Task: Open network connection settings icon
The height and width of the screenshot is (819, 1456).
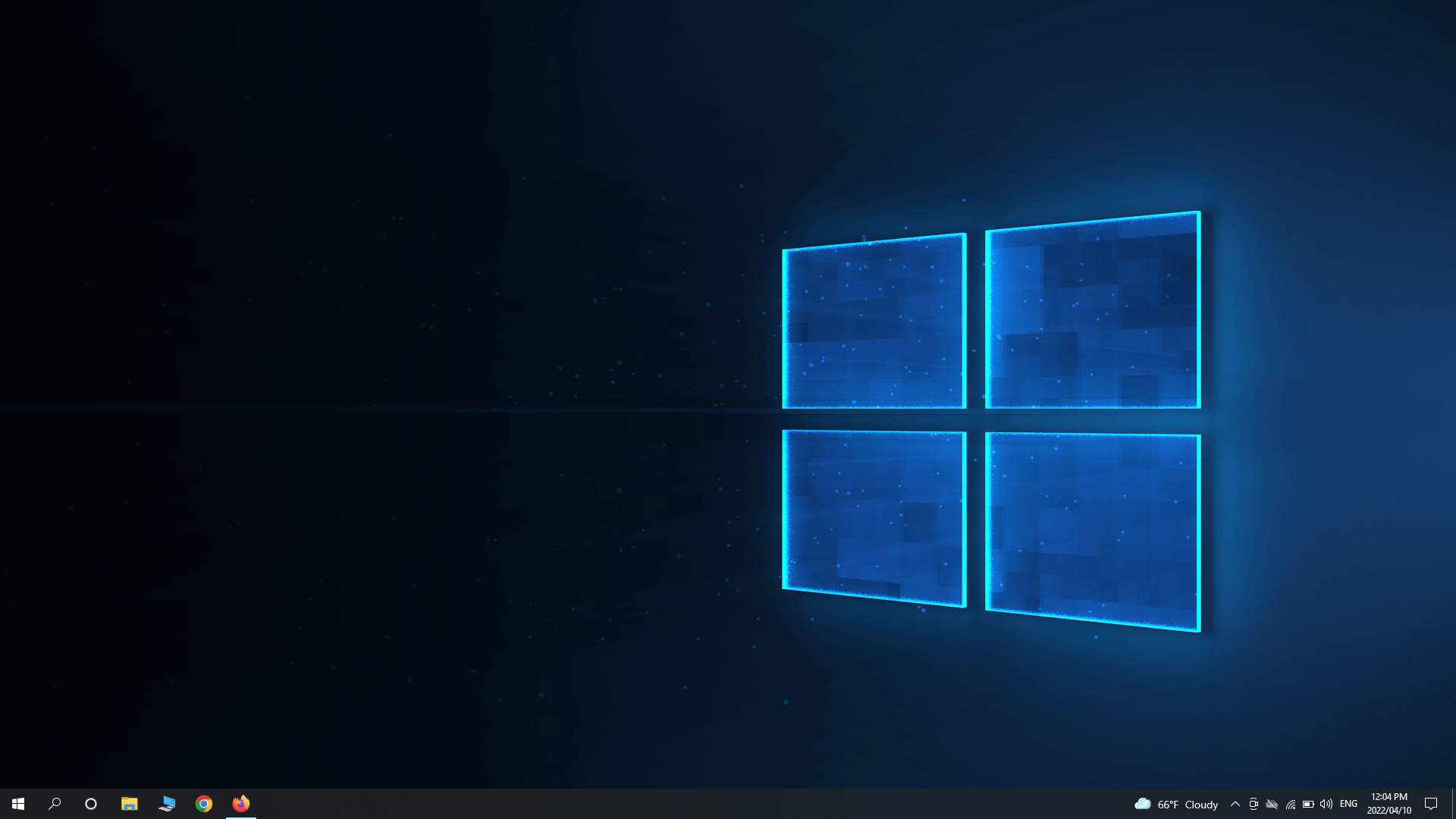Action: coord(1291,804)
